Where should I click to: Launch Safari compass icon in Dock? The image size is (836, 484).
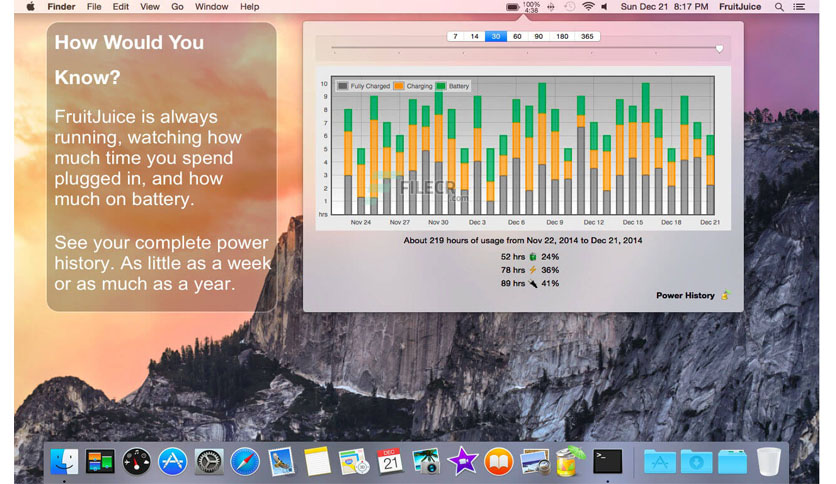coord(245,461)
